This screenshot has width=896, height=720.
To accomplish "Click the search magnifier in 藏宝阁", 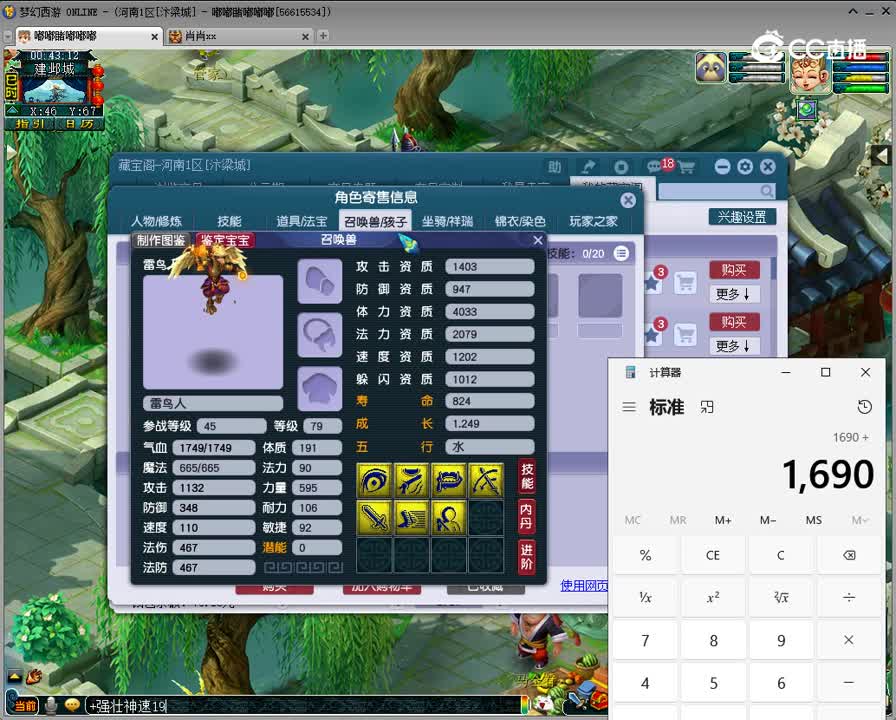I will [766, 191].
